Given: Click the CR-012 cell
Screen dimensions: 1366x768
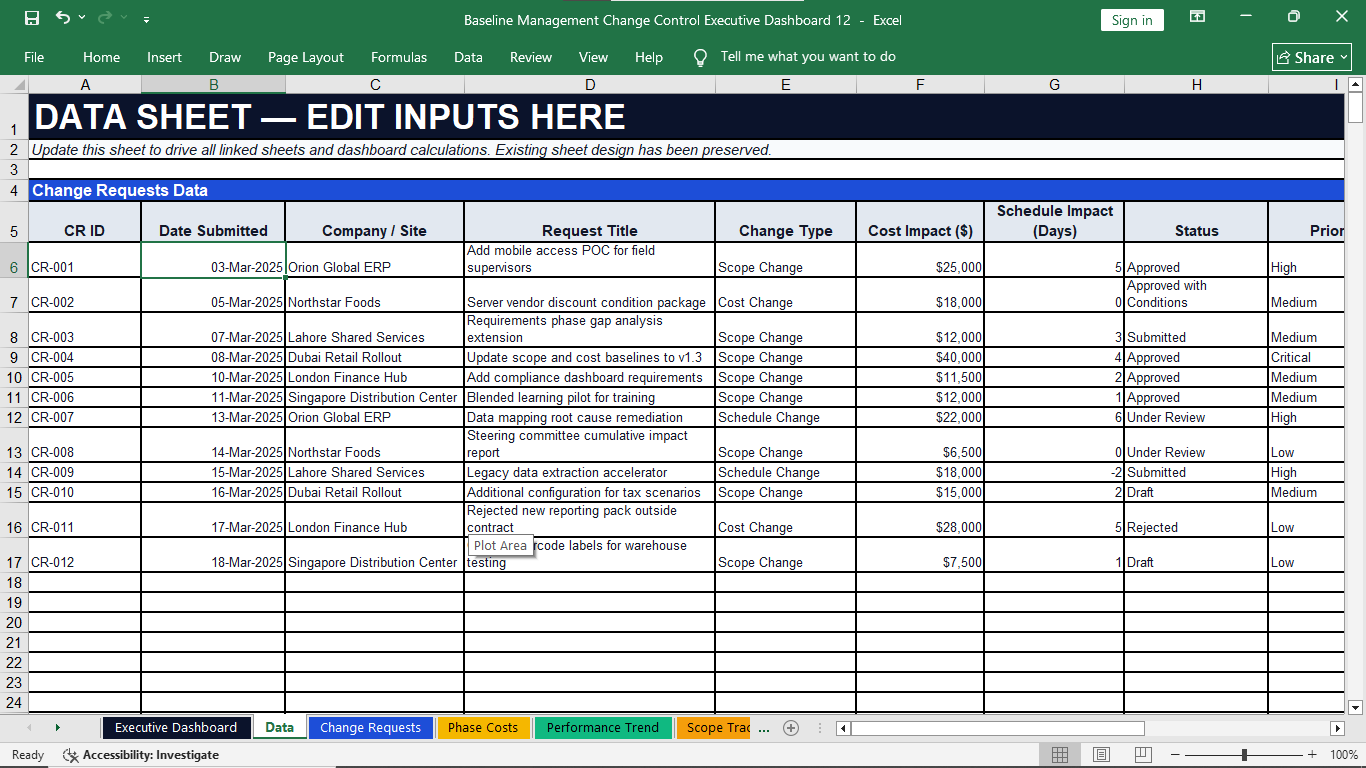Looking at the screenshot, I should 85,555.
